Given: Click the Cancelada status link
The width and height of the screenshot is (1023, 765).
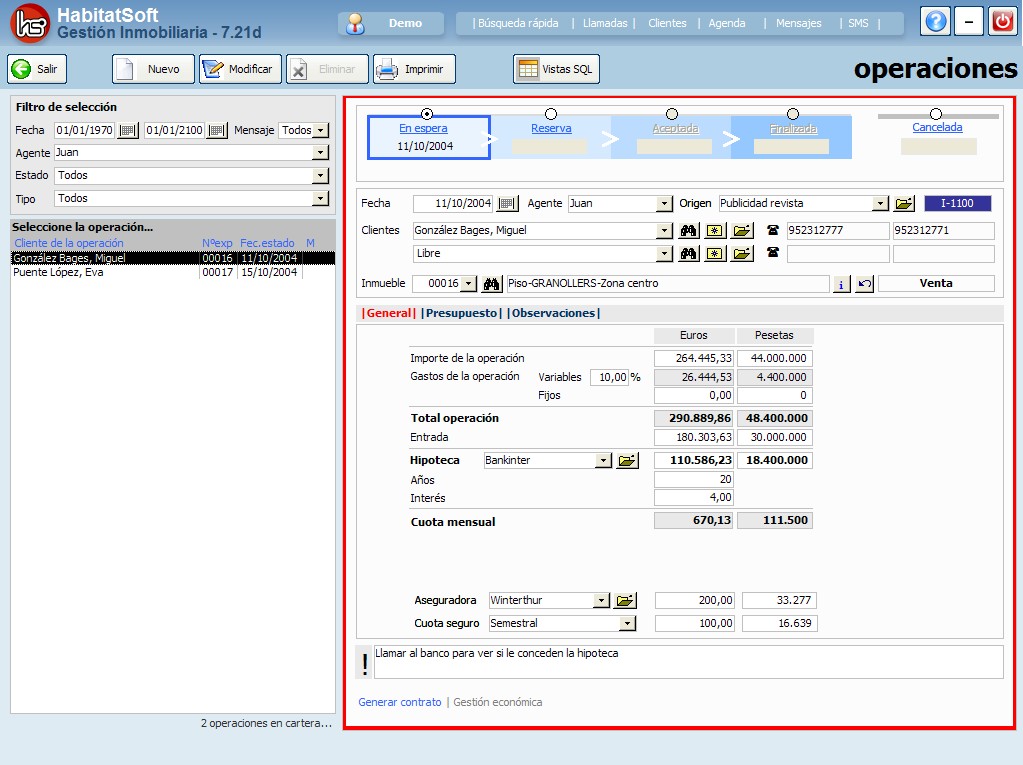Looking at the screenshot, I should [x=937, y=127].
